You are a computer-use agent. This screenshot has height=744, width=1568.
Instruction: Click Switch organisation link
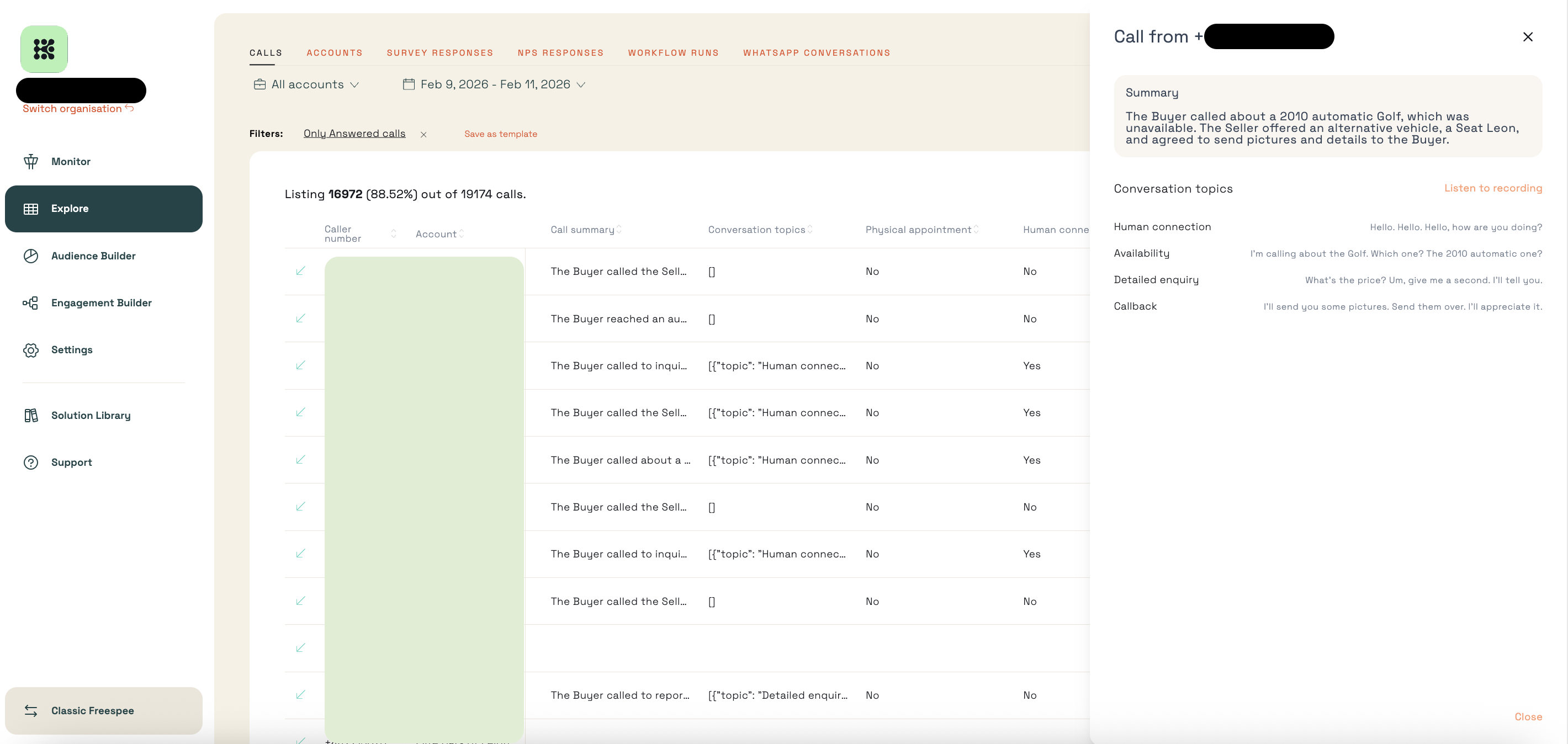click(x=78, y=108)
